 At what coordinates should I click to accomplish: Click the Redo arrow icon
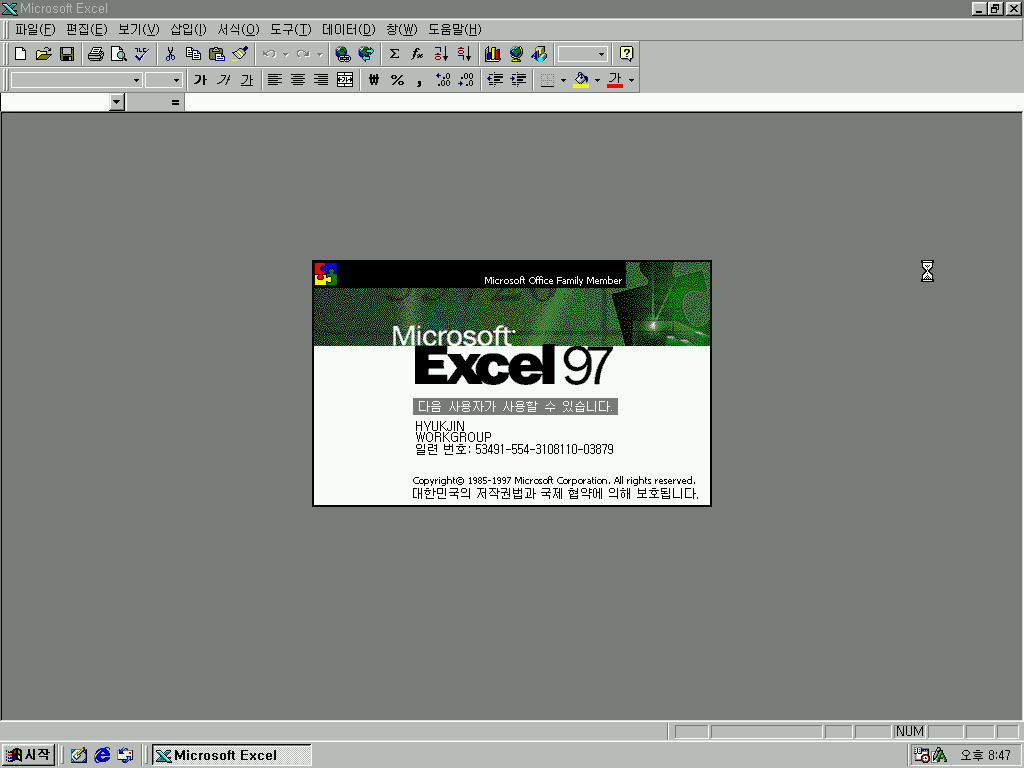pyautogui.click(x=303, y=54)
